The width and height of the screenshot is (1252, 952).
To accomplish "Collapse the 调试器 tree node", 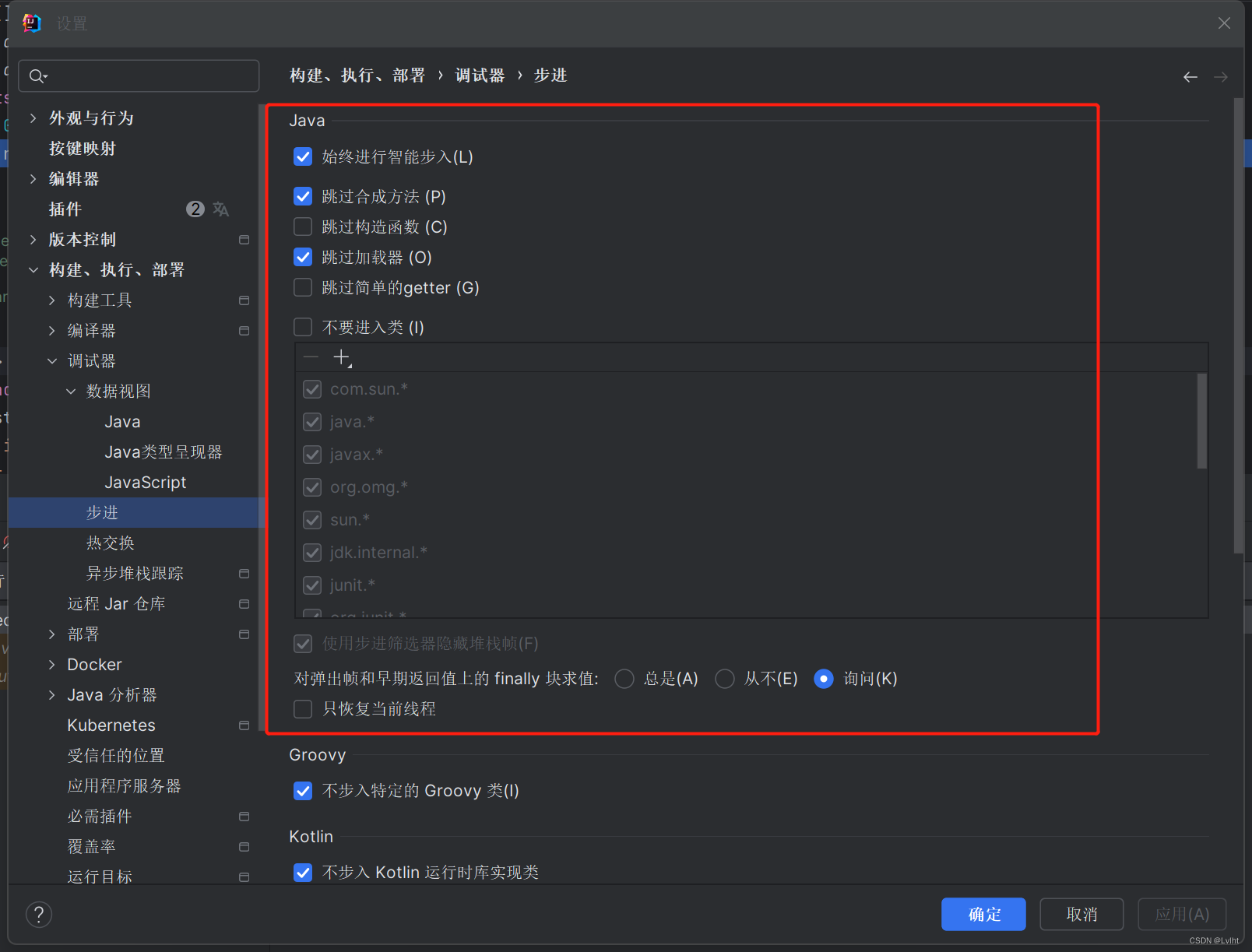I will (x=51, y=361).
